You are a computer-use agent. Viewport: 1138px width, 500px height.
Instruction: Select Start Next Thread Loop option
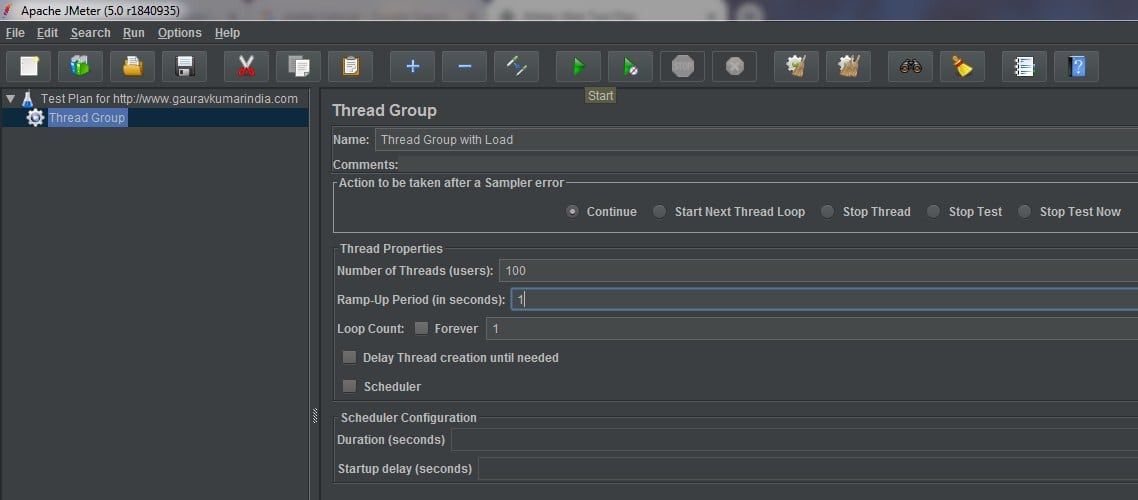point(659,211)
